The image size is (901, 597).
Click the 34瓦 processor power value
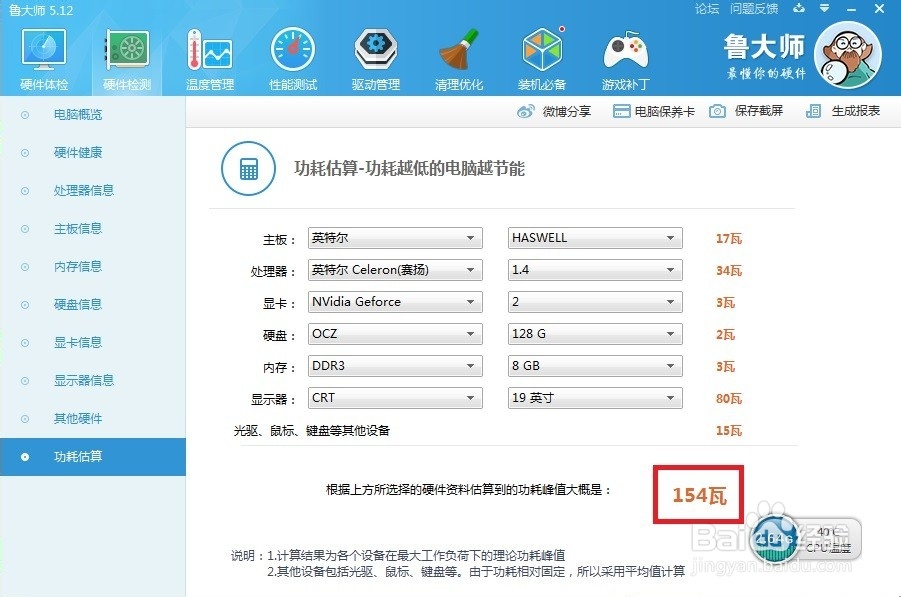click(x=729, y=271)
